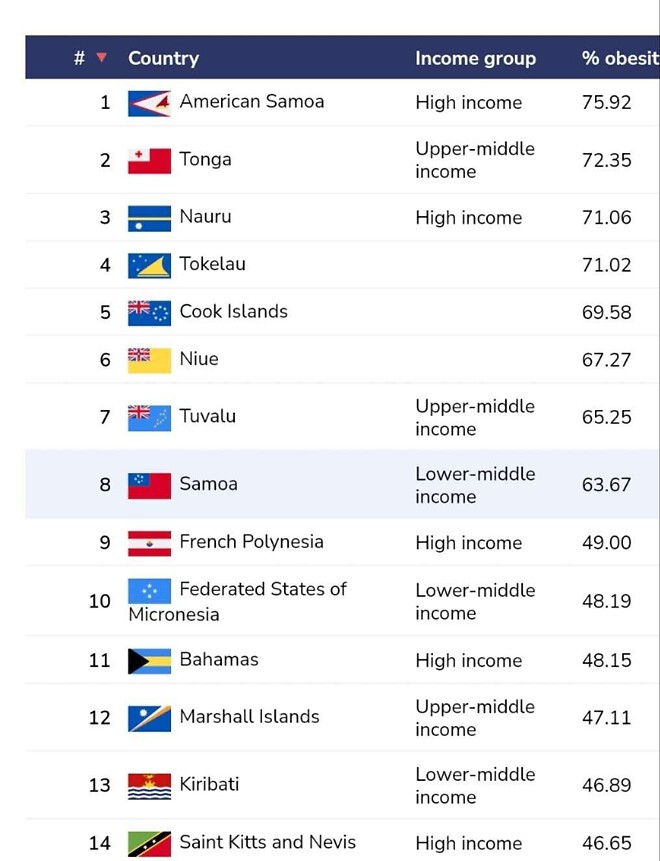660x861 pixels.
Task: Click the Tonga flag icon
Action: point(149,160)
